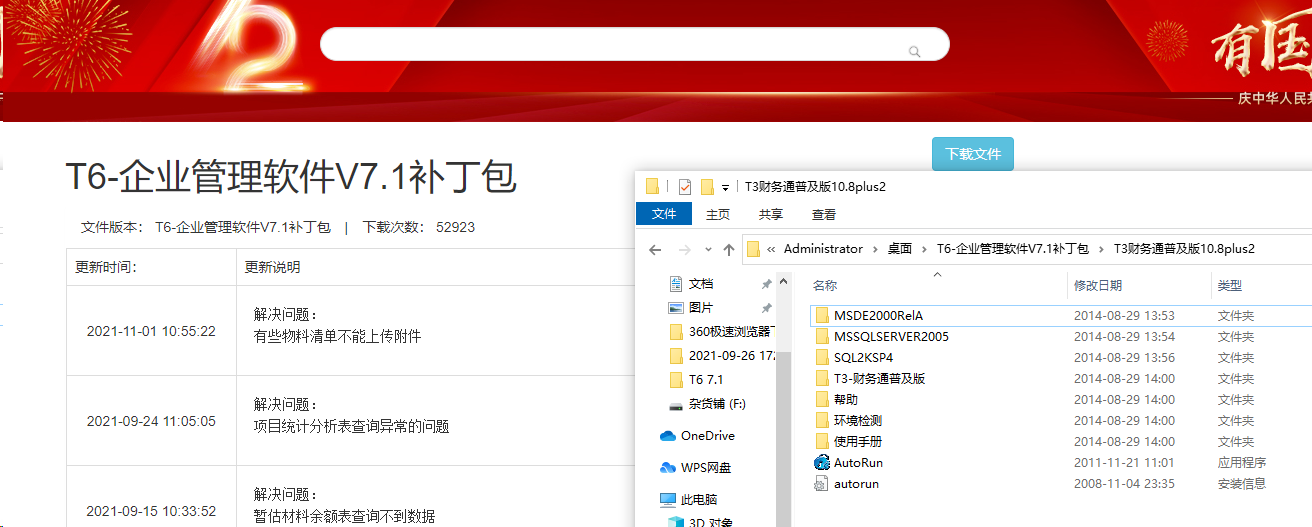Go up one folder level with the up arrow
Image resolution: width=1312 pixels, height=527 pixels.
click(x=729, y=249)
